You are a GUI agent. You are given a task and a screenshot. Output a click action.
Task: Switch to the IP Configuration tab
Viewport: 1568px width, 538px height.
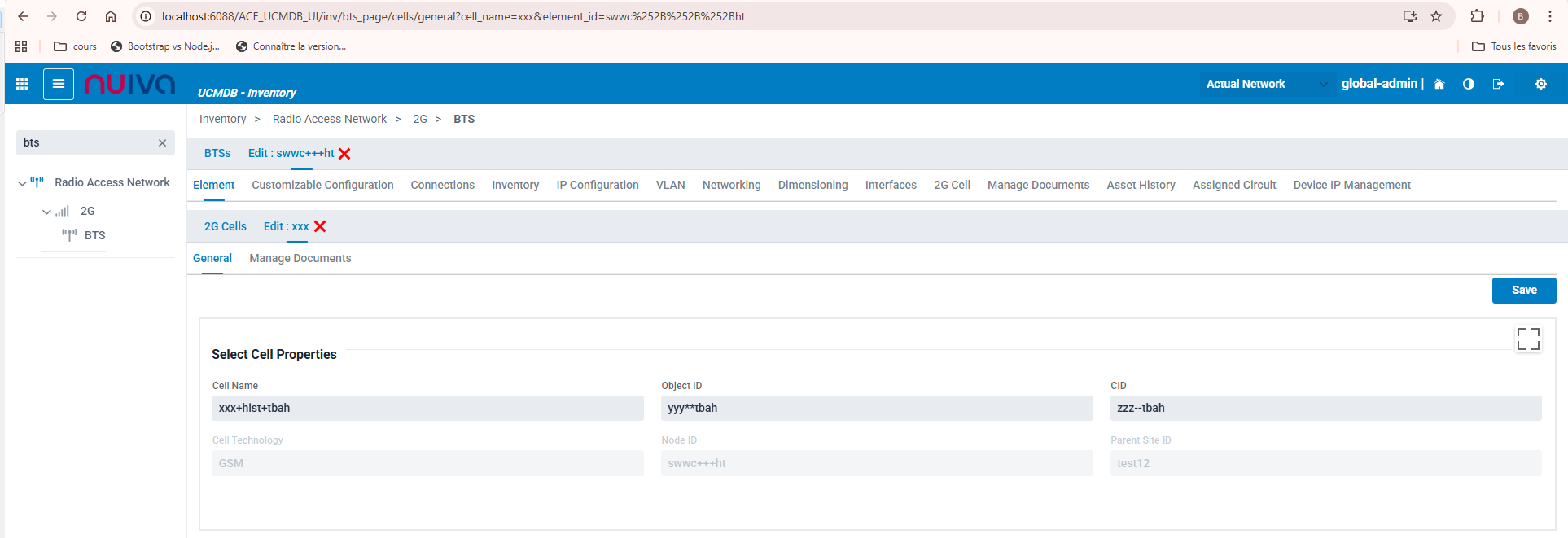[597, 185]
